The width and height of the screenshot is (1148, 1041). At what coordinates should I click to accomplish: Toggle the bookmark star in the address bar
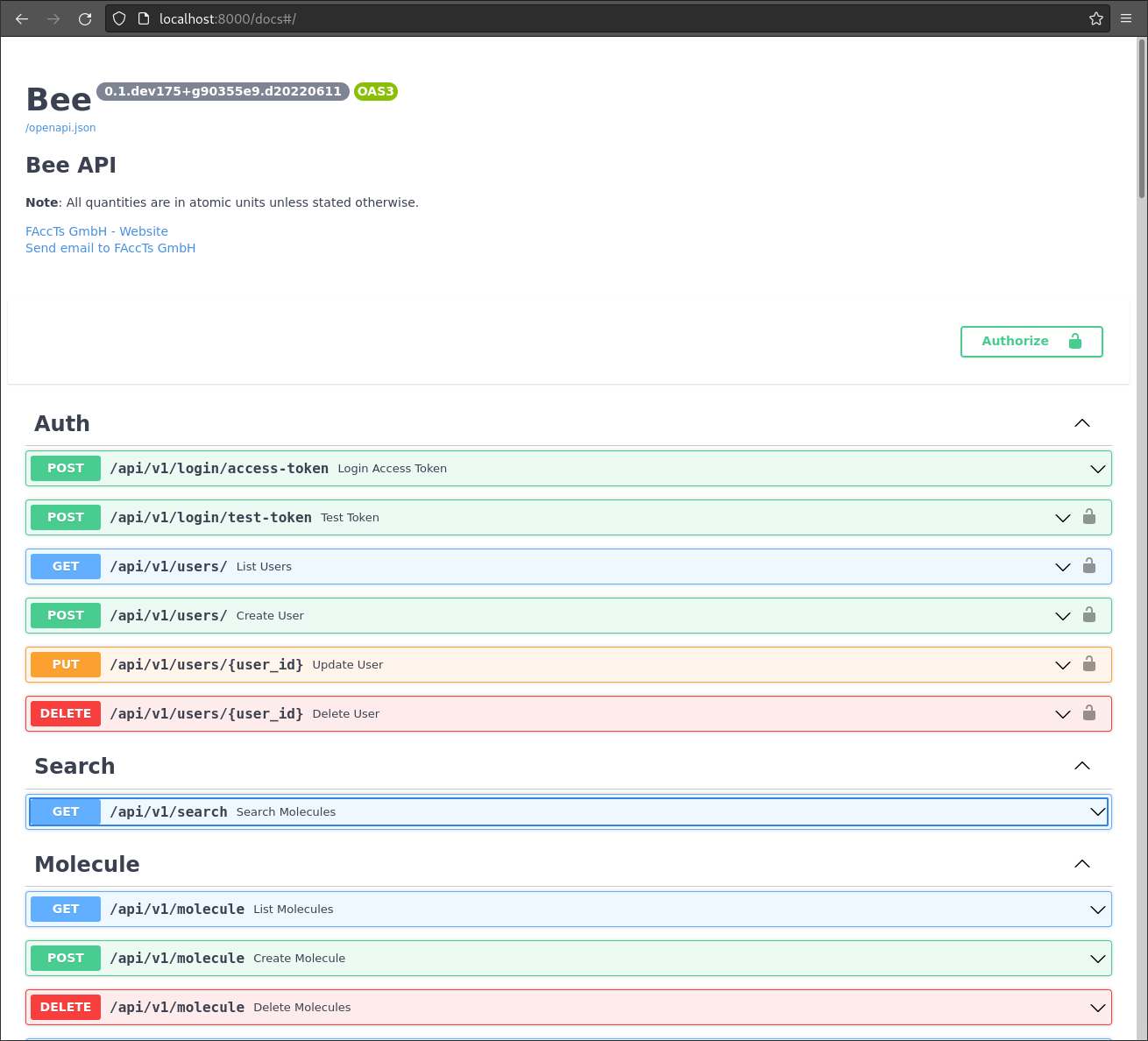[1095, 18]
